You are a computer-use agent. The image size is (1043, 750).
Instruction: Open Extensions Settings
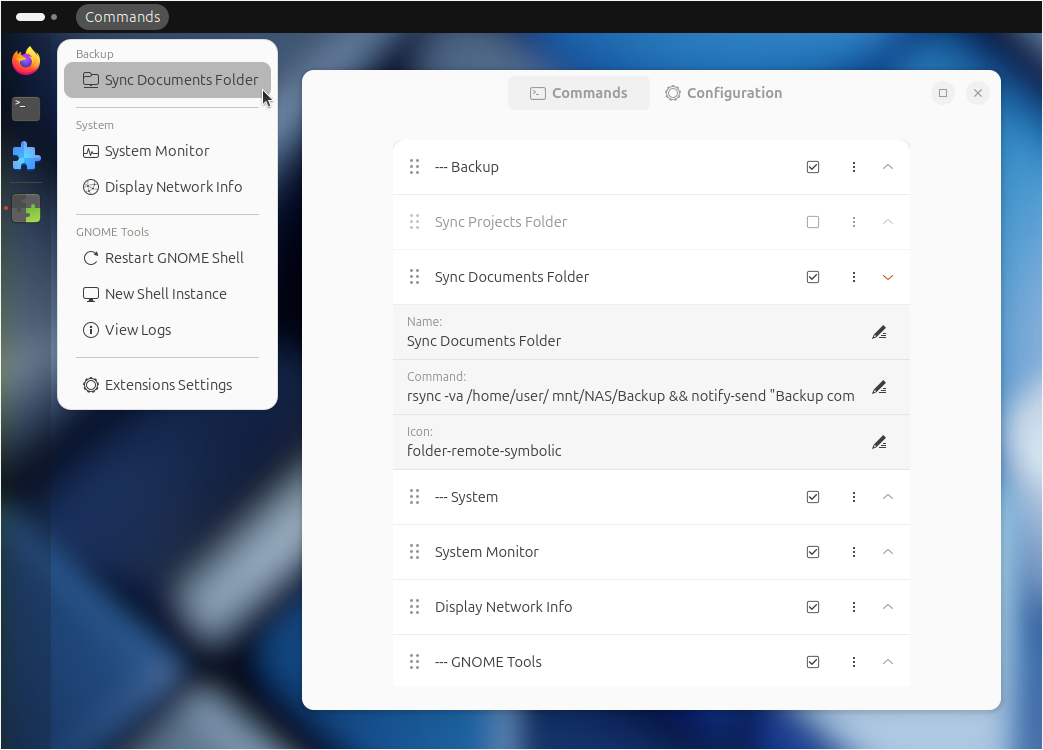pyautogui.click(x=166, y=384)
